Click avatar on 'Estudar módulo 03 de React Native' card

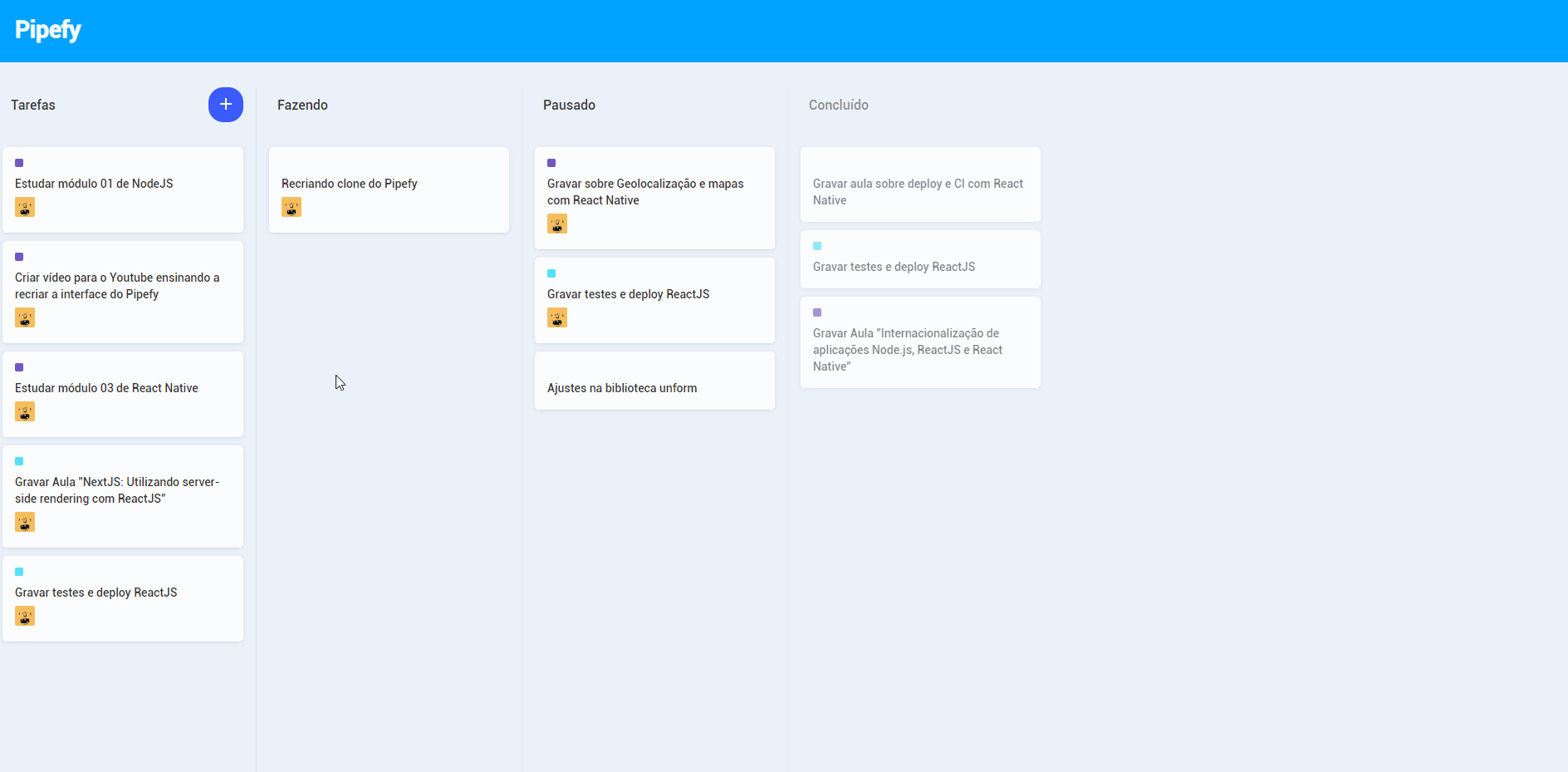pos(25,411)
